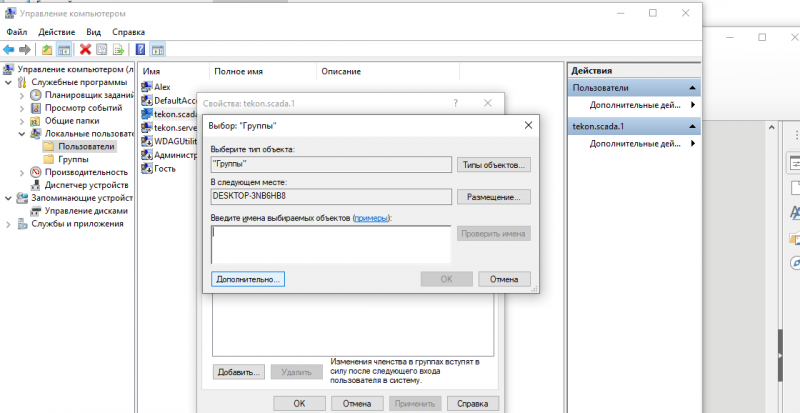Open the Вид menu

coord(93,31)
